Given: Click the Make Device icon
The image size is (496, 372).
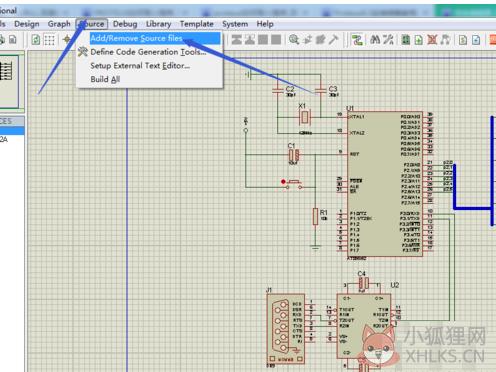Looking at the screenshot, I should (x=307, y=40).
